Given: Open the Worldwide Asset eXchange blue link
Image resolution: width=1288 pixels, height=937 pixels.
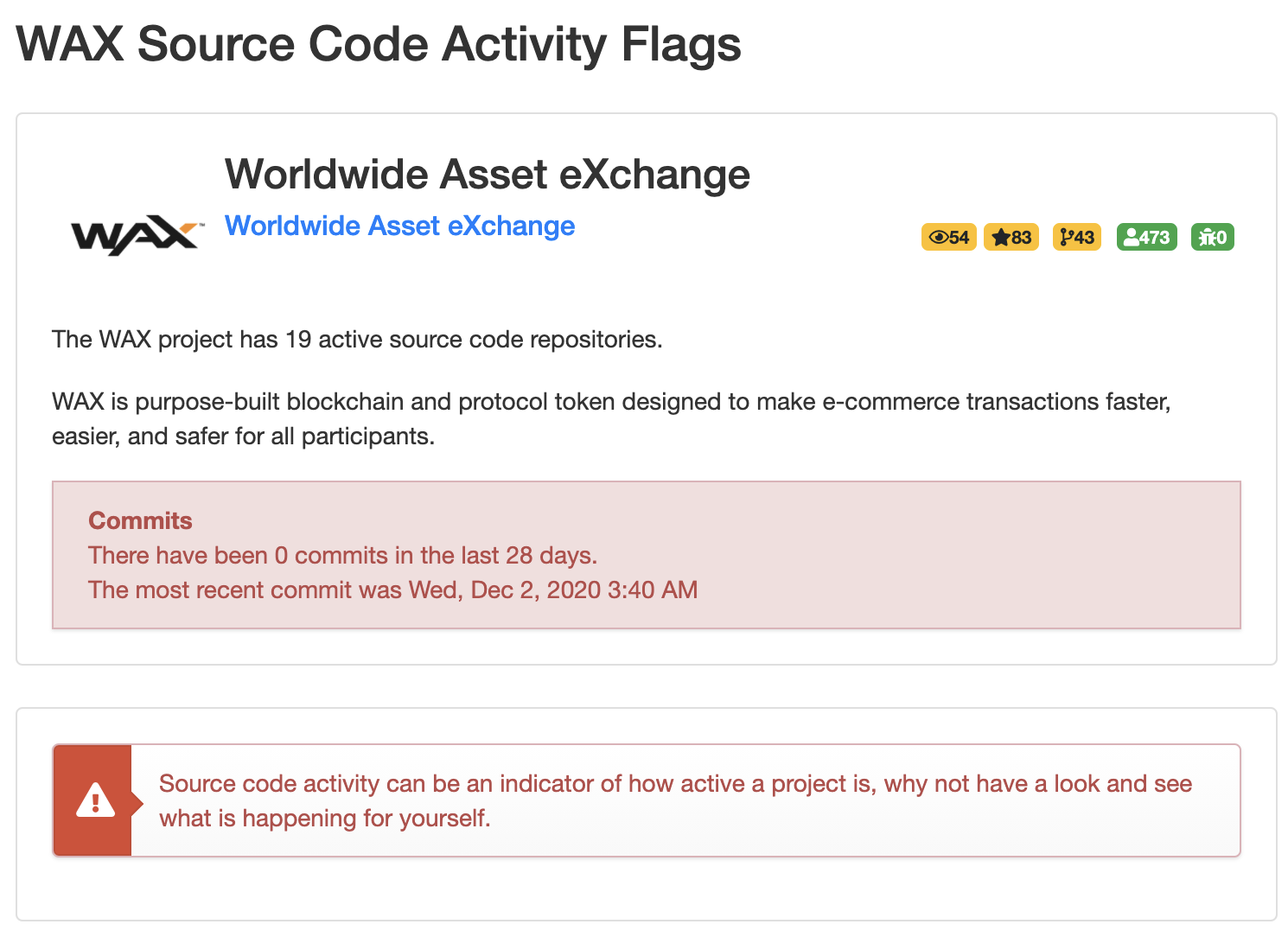Looking at the screenshot, I should (x=399, y=226).
